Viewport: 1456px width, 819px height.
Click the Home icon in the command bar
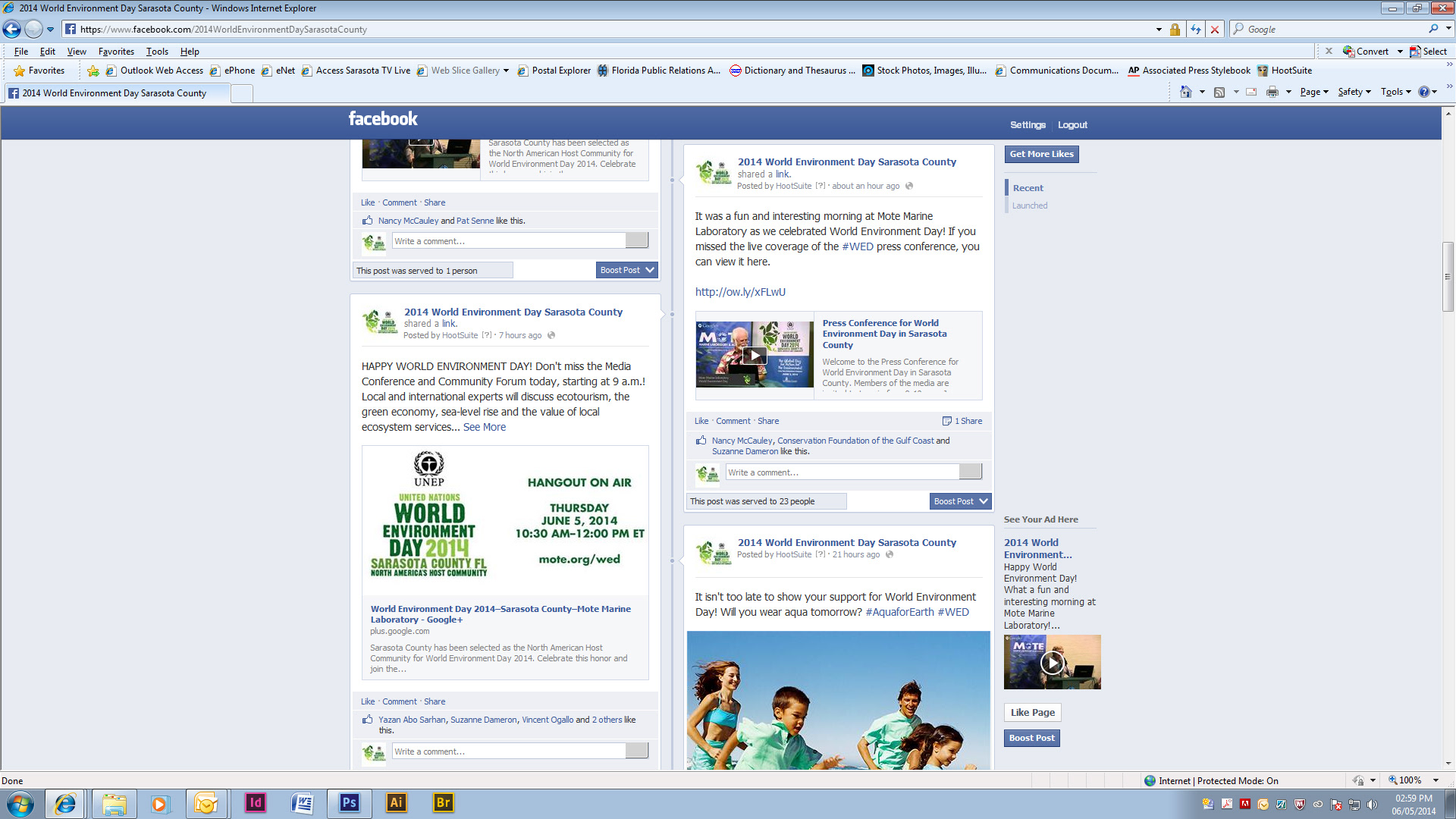(1186, 92)
